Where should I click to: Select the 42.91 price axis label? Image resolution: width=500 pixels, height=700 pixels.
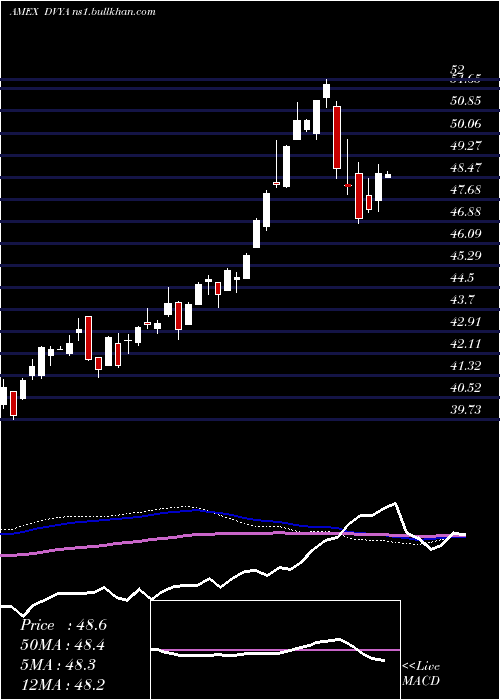[466, 322]
